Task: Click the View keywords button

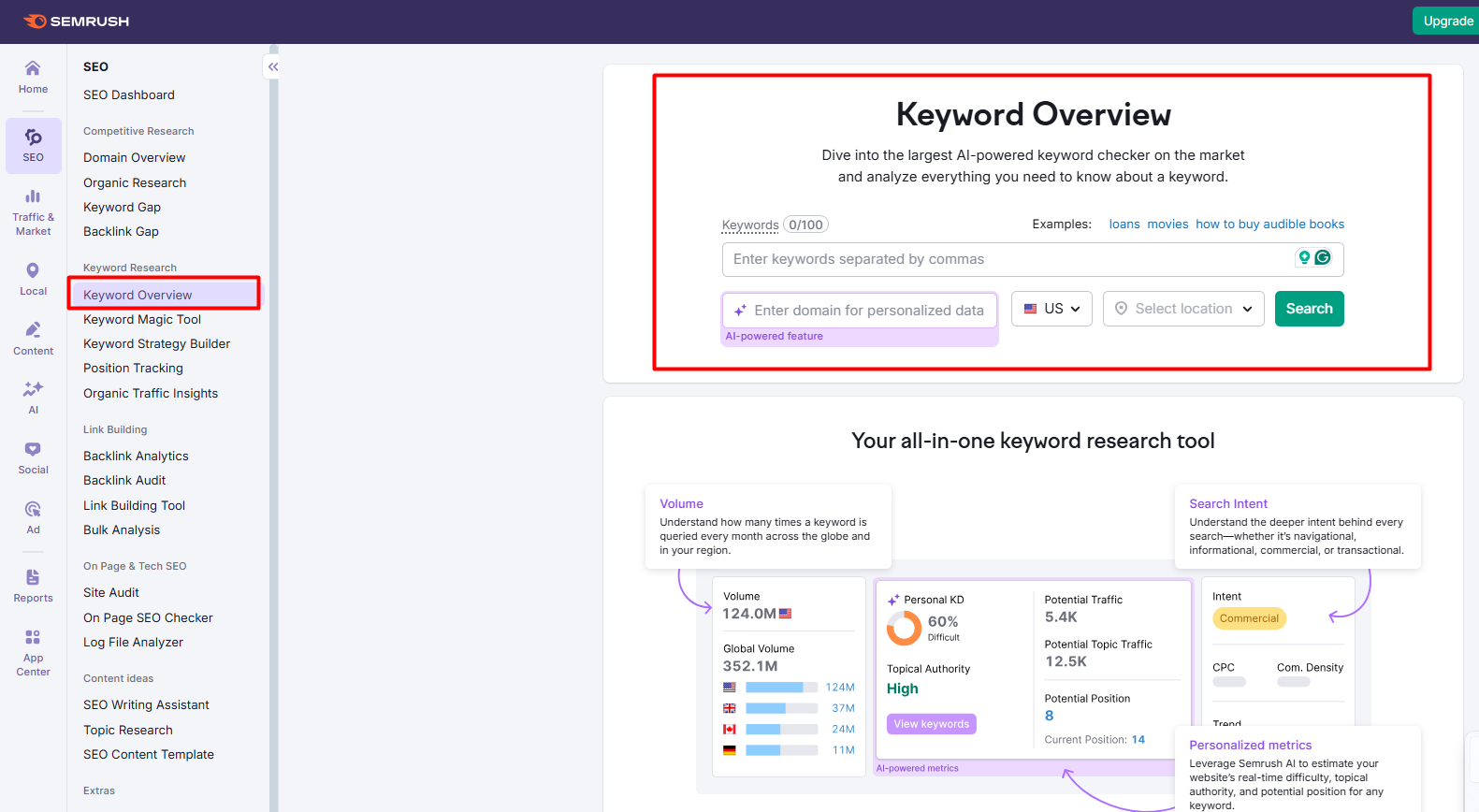Action: point(931,724)
